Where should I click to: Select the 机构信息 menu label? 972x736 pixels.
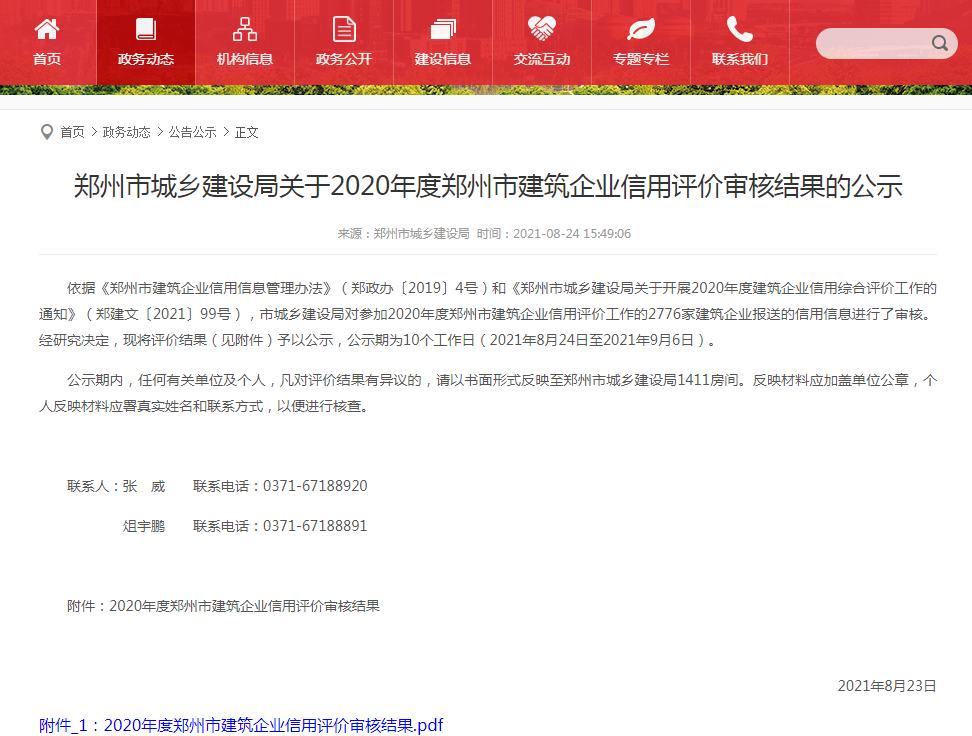[x=245, y=59]
